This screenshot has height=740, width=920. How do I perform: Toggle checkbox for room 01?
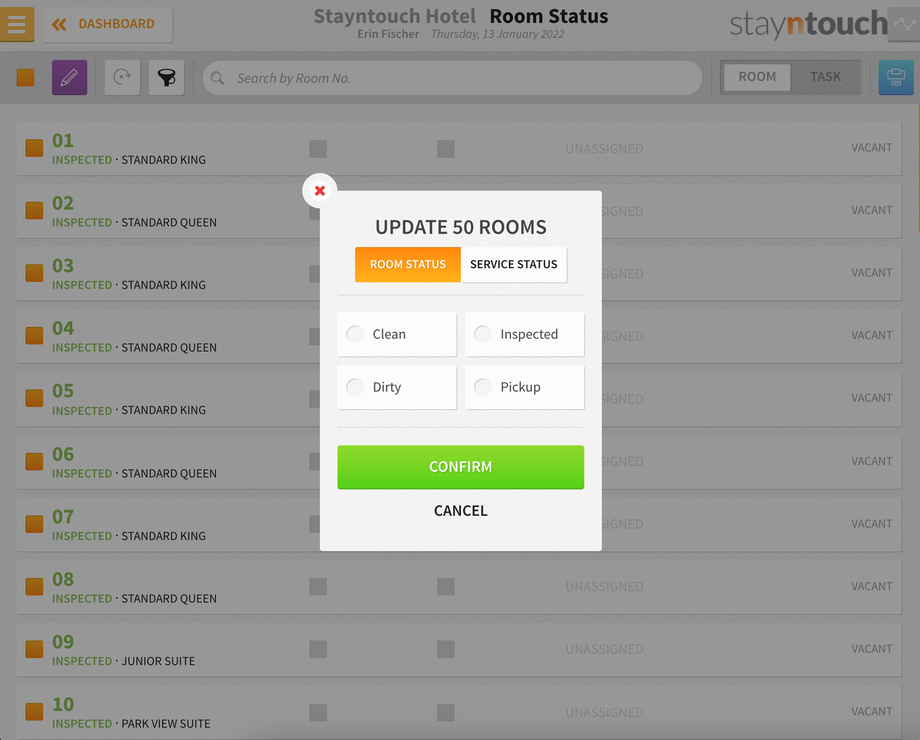[34, 148]
